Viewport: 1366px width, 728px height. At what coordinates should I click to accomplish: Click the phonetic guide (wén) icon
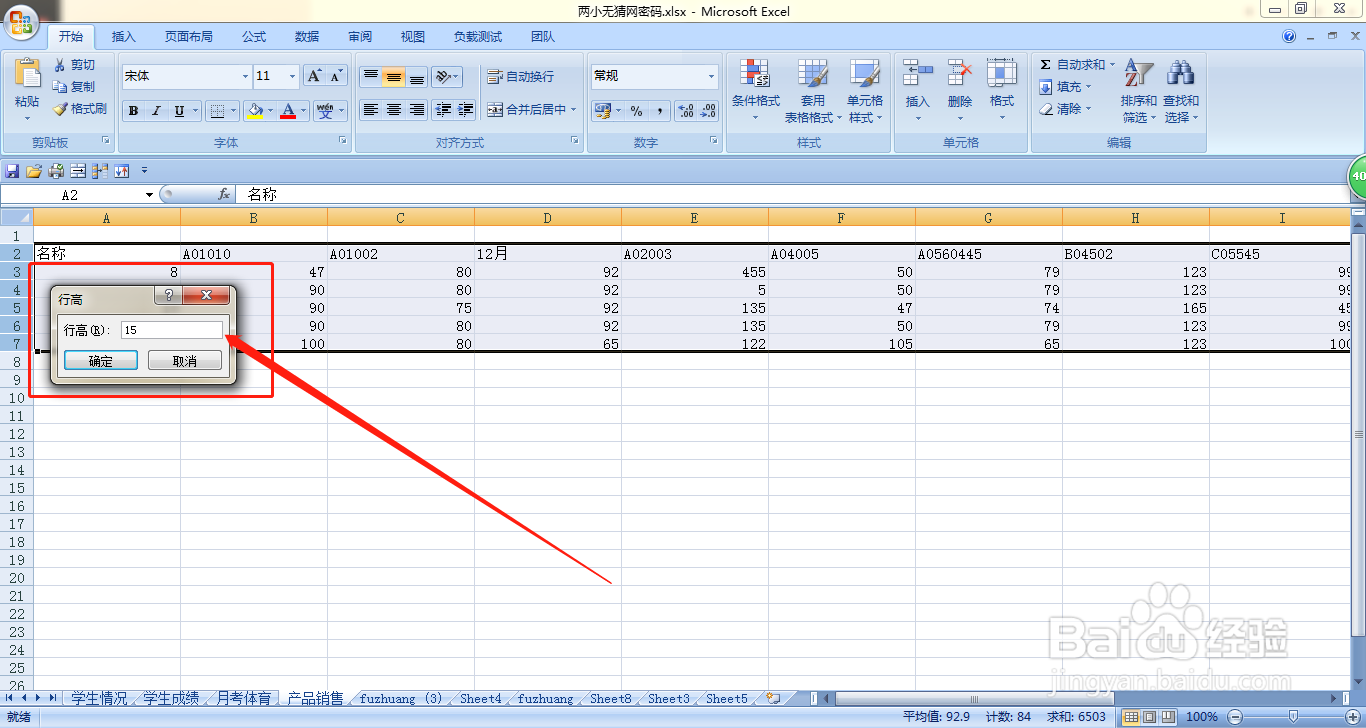coord(324,111)
